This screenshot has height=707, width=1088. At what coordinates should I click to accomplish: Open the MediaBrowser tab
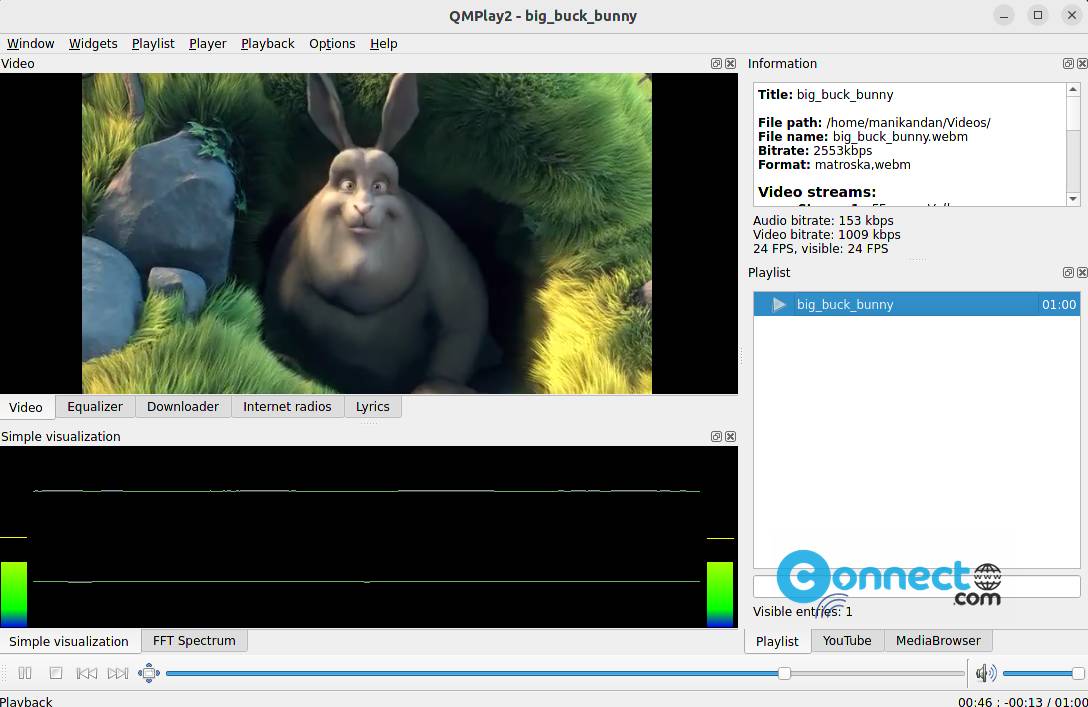point(938,640)
